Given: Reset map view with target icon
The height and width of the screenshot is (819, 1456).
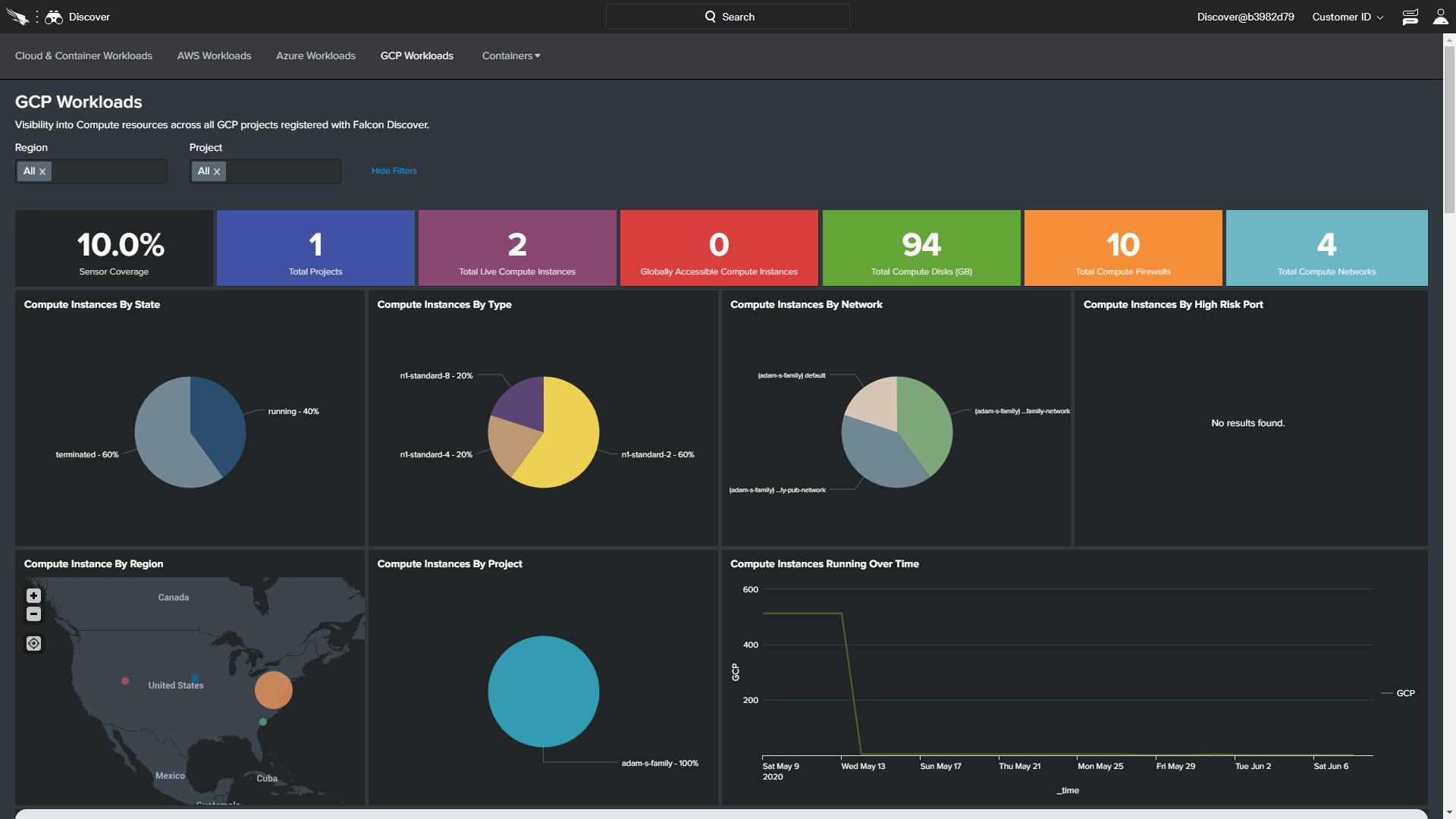Looking at the screenshot, I should pyautogui.click(x=33, y=643).
